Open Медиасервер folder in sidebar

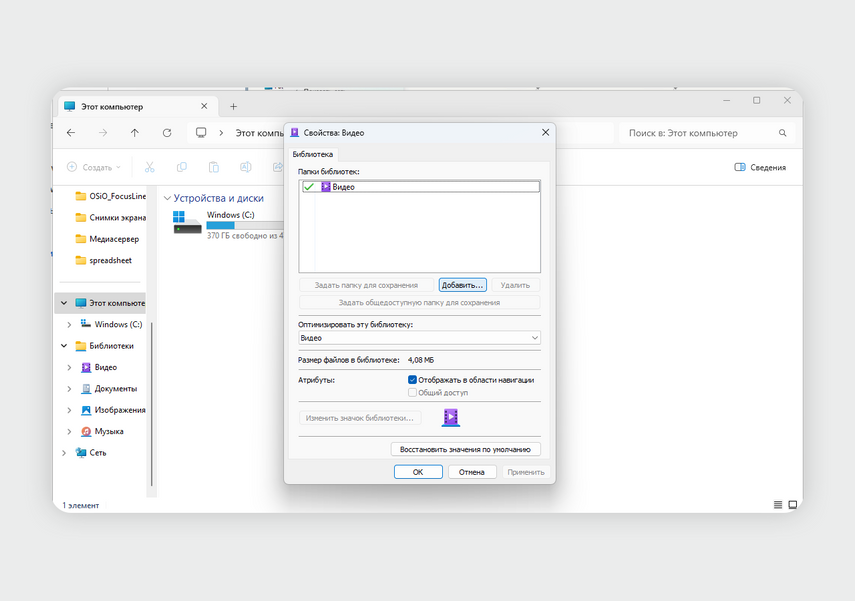coord(107,239)
